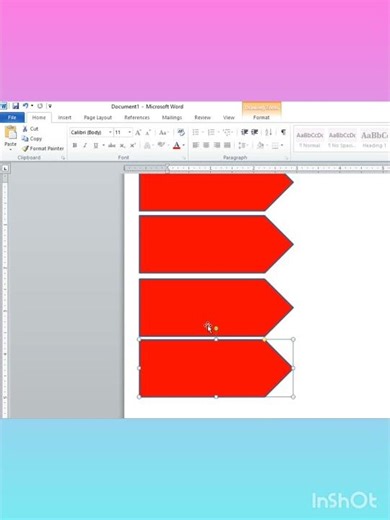
Task: Click the Sort A-Z icon
Action: pyautogui.click(x=269, y=132)
